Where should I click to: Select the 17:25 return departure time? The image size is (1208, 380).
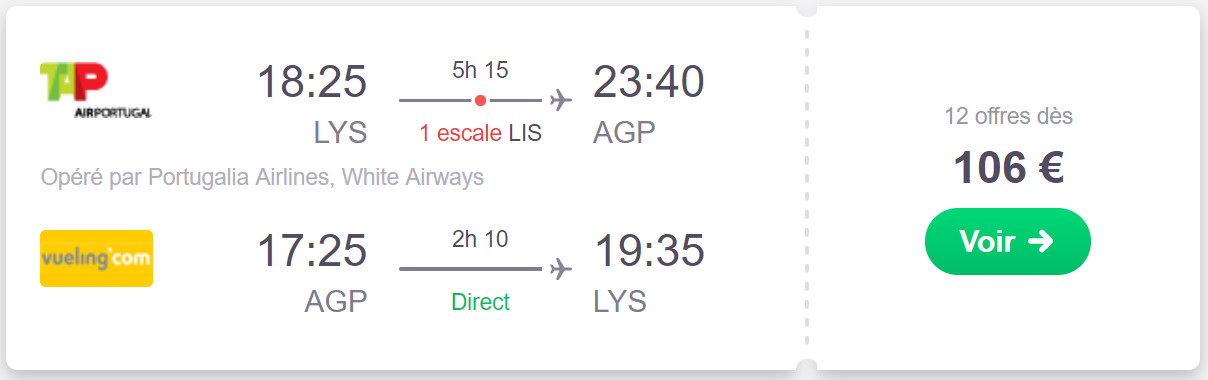(312, 251)
